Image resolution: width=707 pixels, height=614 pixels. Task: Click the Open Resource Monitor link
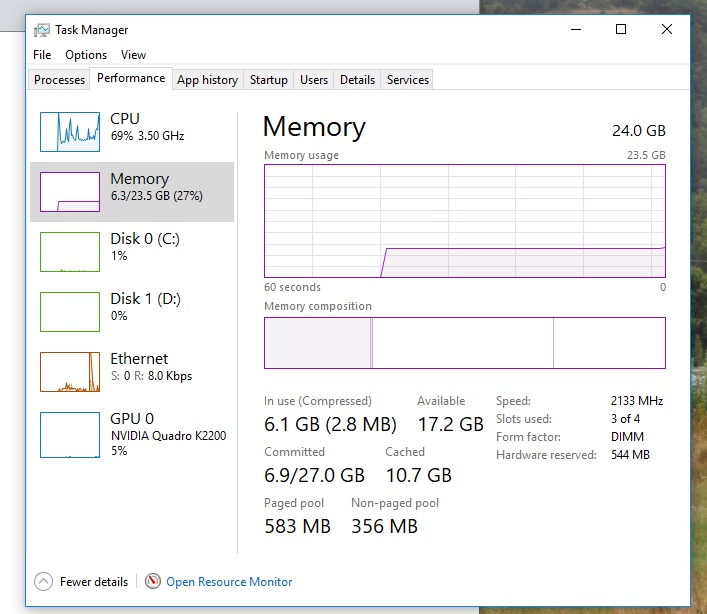tap(229, 581)
